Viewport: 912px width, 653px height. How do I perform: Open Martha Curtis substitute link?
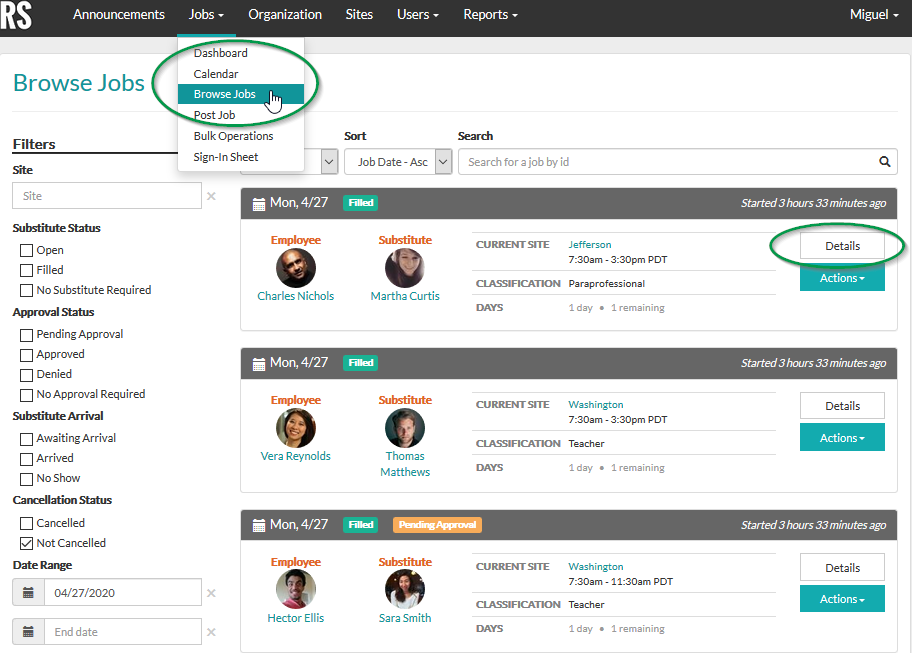tap(405, 296)
